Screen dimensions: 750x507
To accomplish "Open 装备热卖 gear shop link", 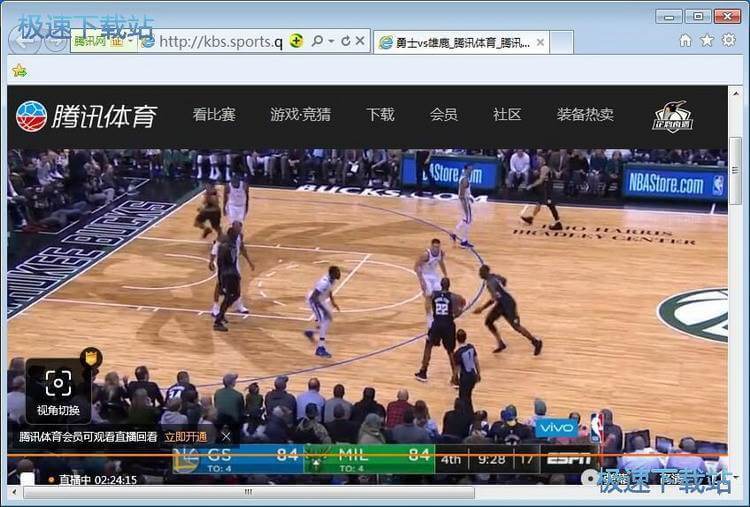I will (585, 115).
